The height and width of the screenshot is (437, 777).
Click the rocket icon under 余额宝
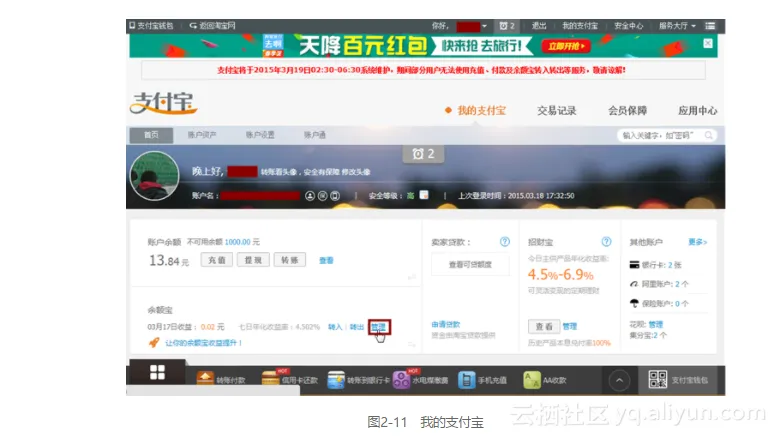(154, 342)
